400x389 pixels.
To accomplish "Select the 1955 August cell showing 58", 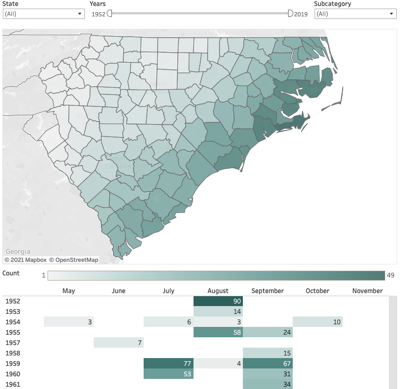I will 218,332.
